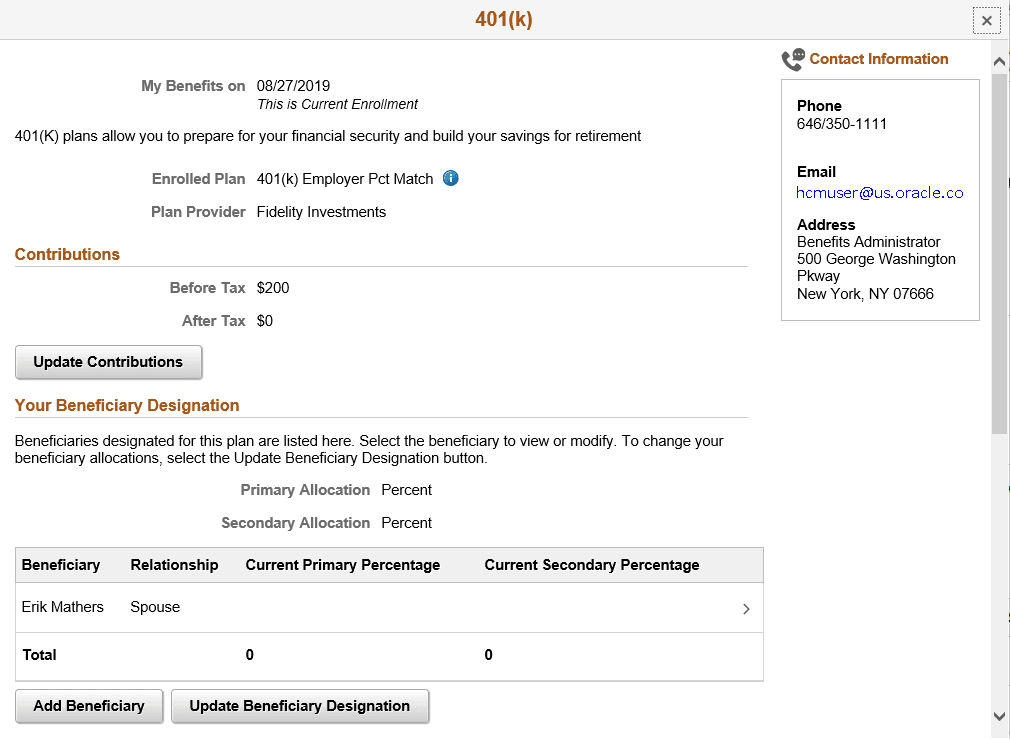
Task: Click the Contact Information heading
Action: 879,59
